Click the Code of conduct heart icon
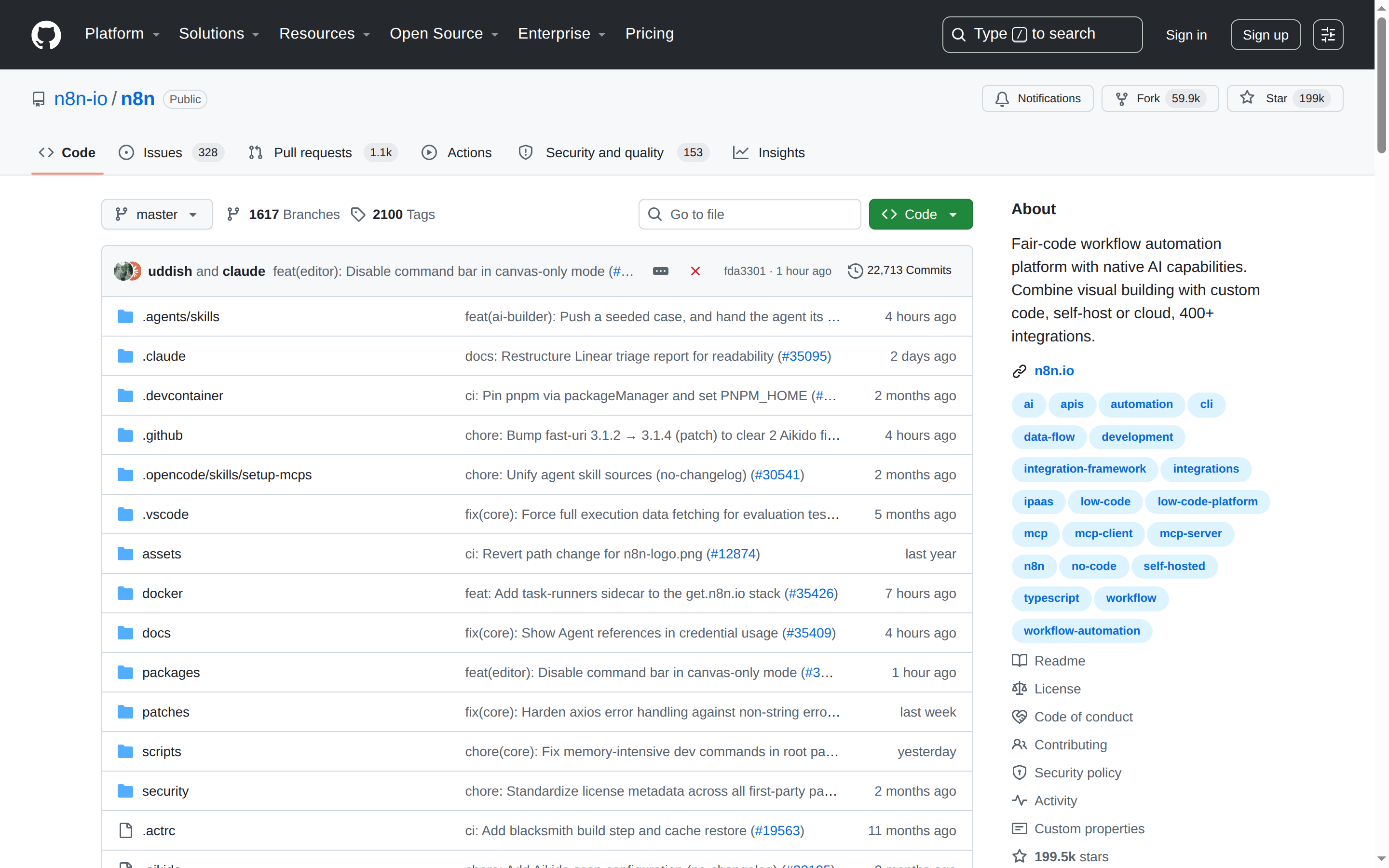Image resolution: width=1389 pixels, height=868 pixels. click(1019, 717)
